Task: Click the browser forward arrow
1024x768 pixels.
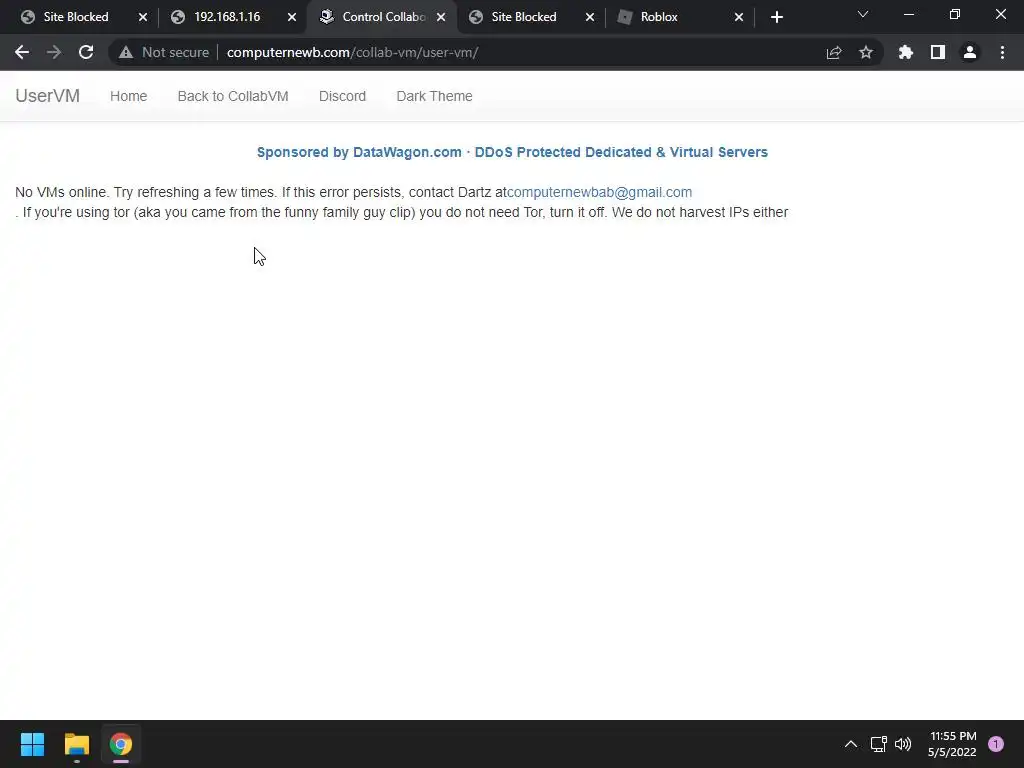Action: [x=54, y=52]
